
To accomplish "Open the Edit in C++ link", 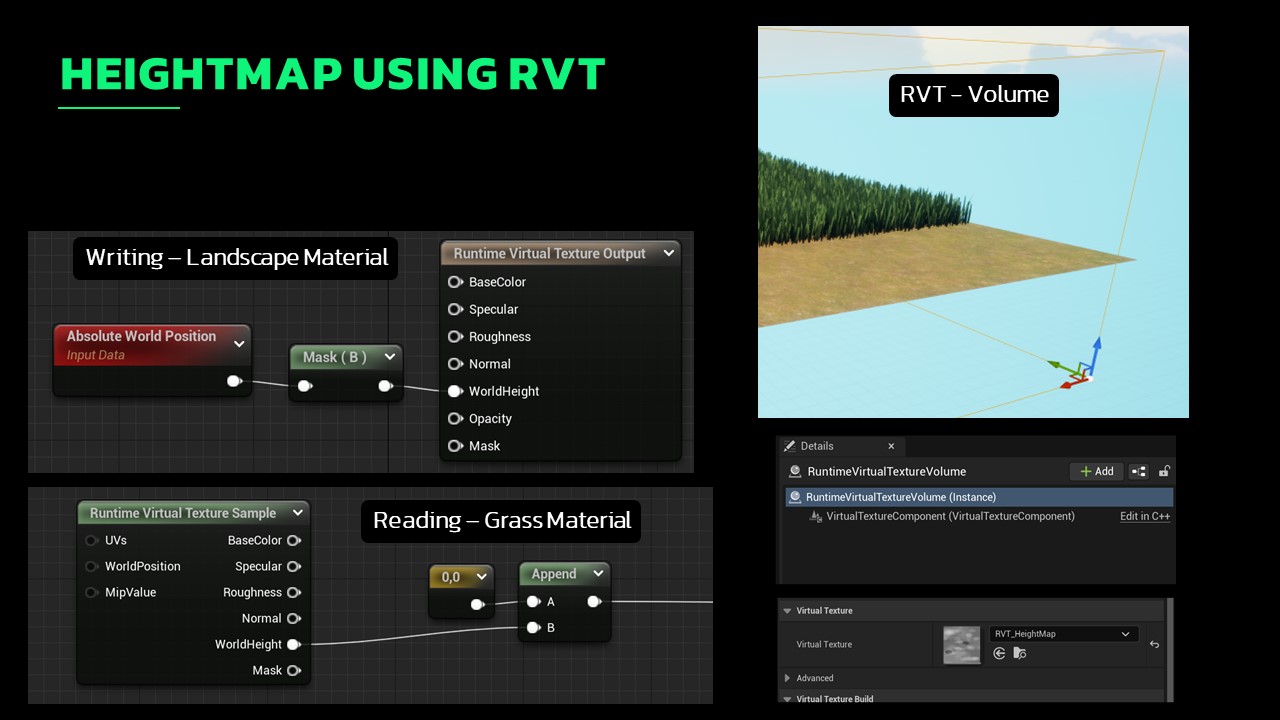I will [1144, 517].
